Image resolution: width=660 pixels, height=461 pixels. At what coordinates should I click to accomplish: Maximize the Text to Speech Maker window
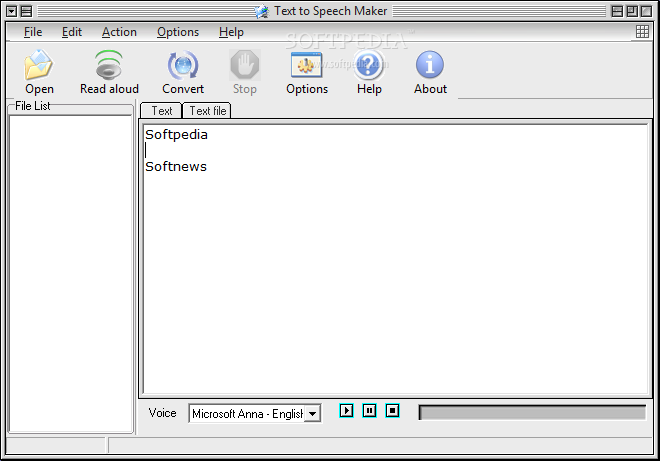(632, 11)
